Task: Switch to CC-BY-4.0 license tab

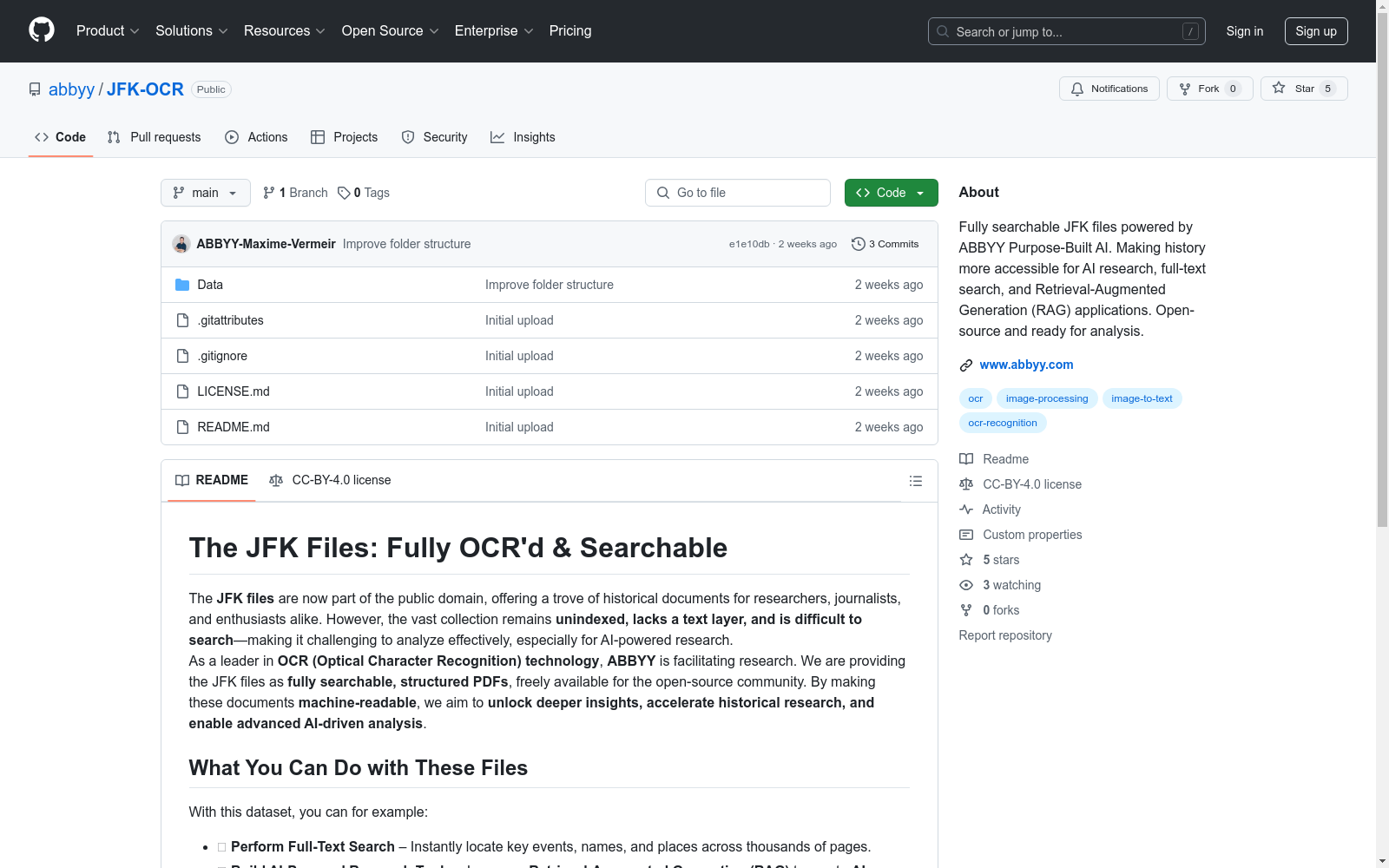Action: pyautogui.click(x=330, y=480)
